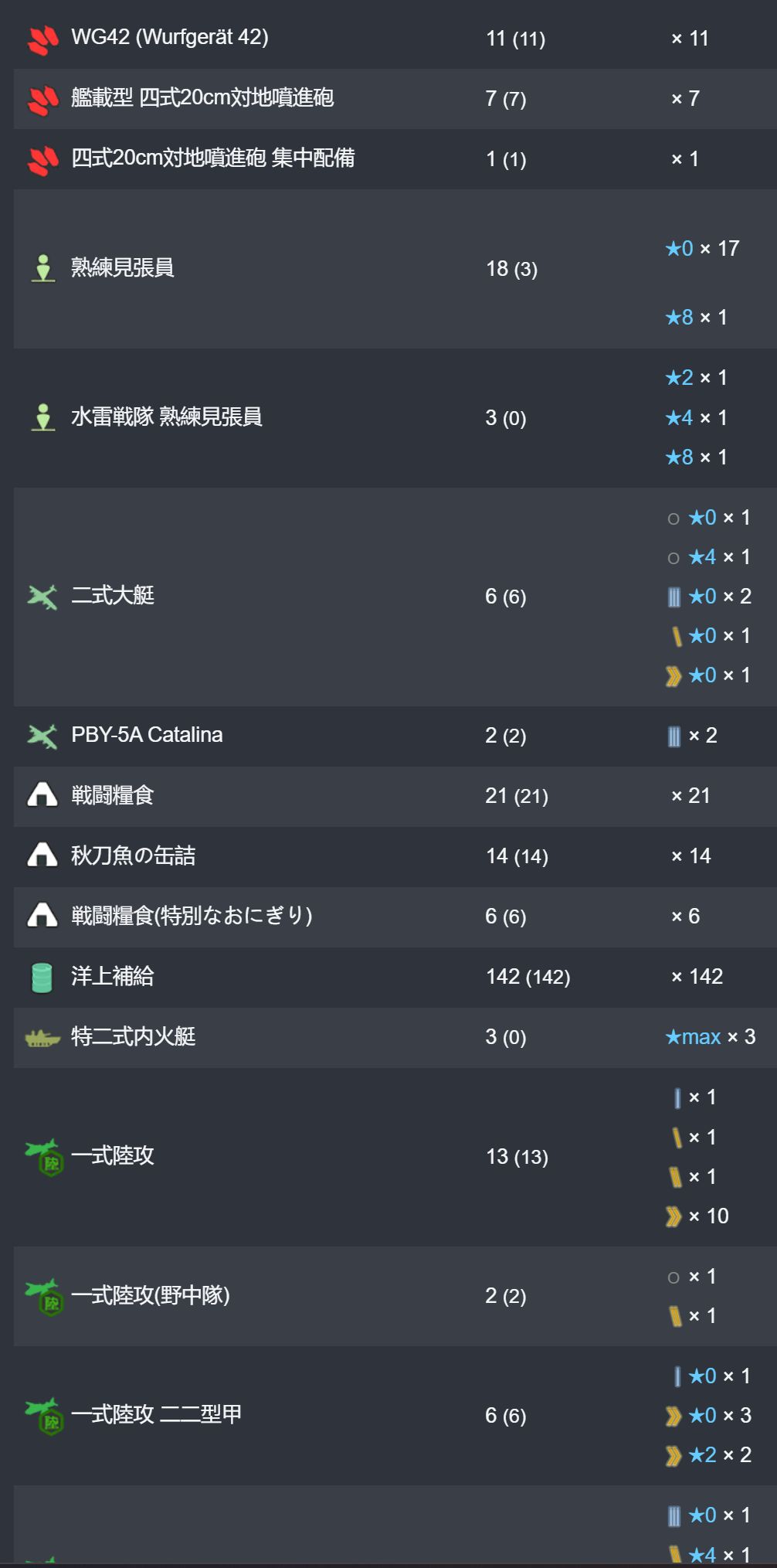This screenshot has height=1568, width=777.
Task: Click the lookout icon for 水雷戦隊 熟練見張員
Action: coord(43,417)
